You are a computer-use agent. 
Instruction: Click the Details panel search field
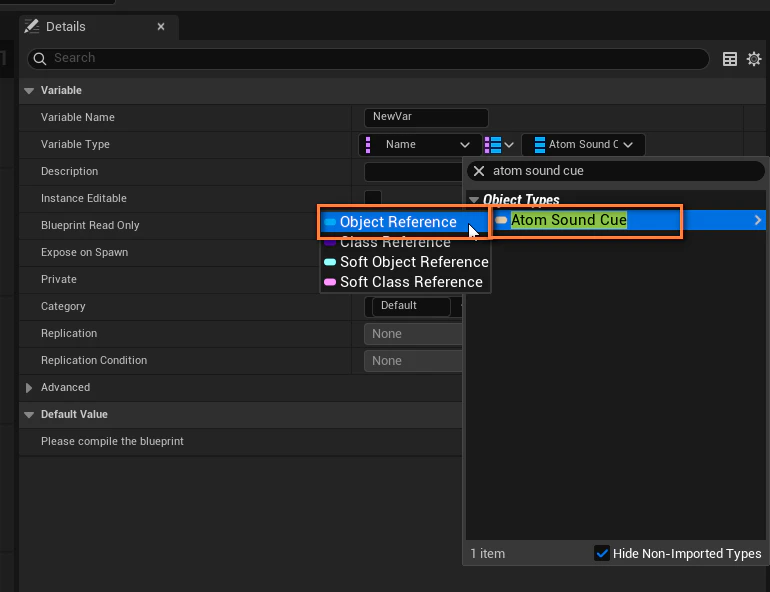368,58
